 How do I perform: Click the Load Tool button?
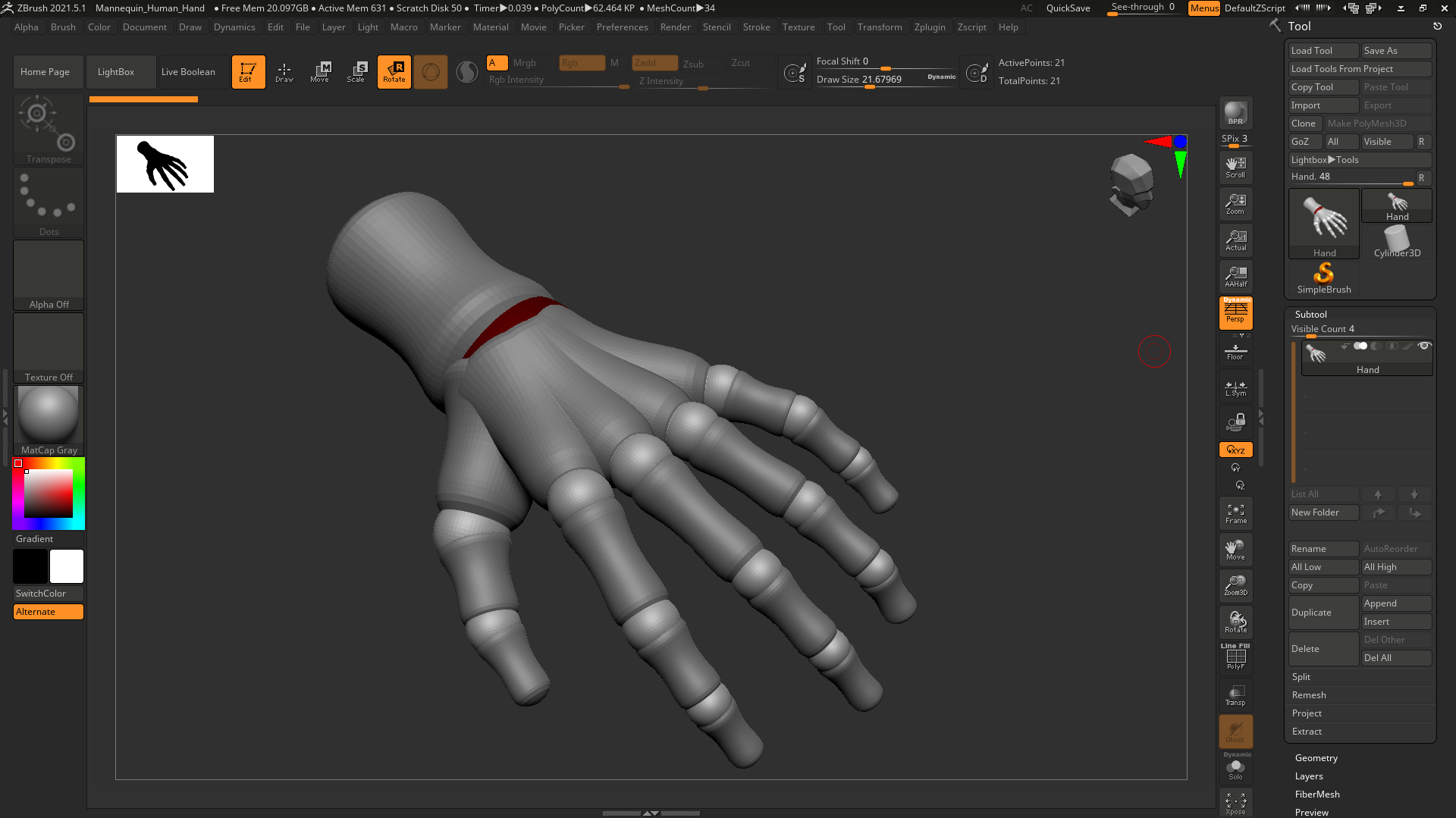coord(1323,51)
